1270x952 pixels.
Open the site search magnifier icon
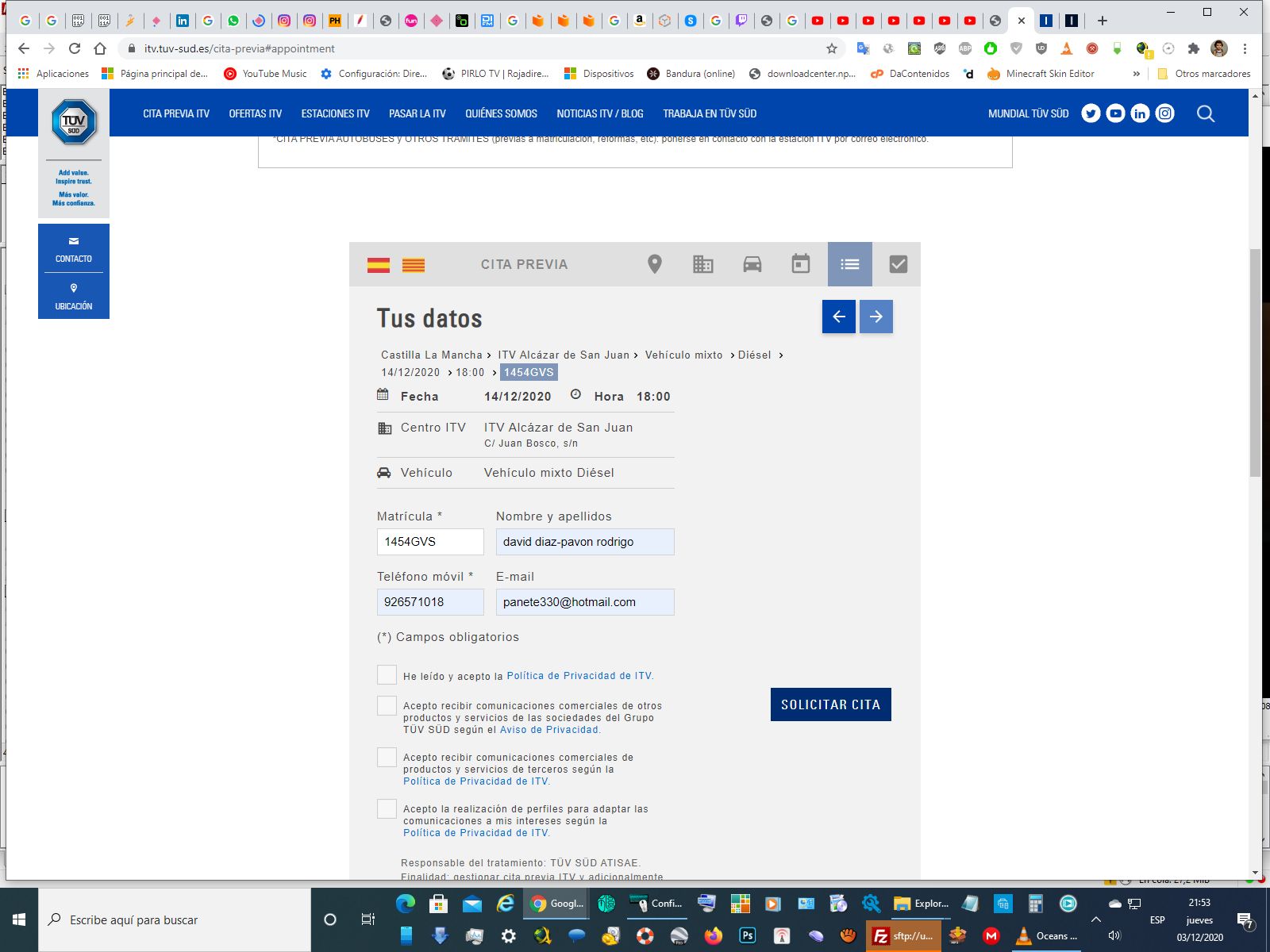pos(1205,113)
